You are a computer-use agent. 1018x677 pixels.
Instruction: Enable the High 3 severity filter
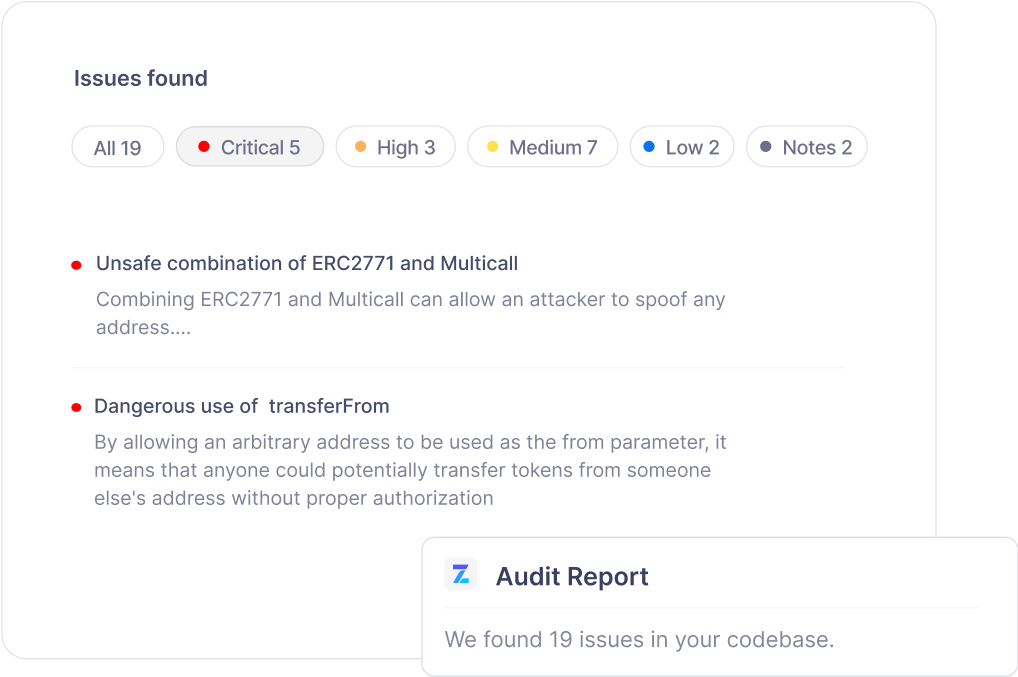(x=395, y=146)
